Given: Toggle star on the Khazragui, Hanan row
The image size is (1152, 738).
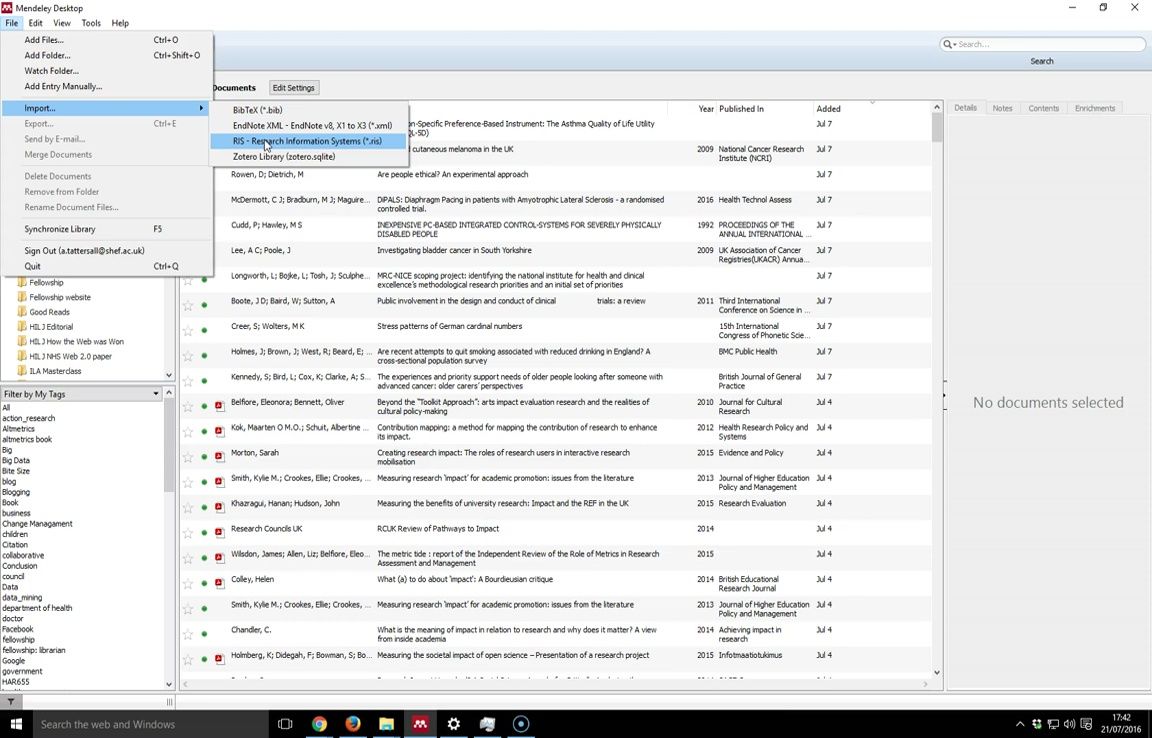Looking at the screenshot, I should click(x=188, y=508).
